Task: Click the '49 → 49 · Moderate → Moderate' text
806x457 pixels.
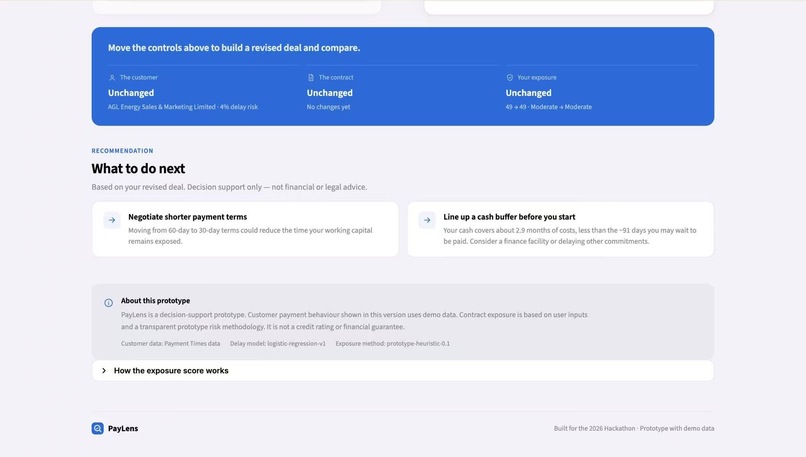Action: pyautogui.click(x=548, y=107)
